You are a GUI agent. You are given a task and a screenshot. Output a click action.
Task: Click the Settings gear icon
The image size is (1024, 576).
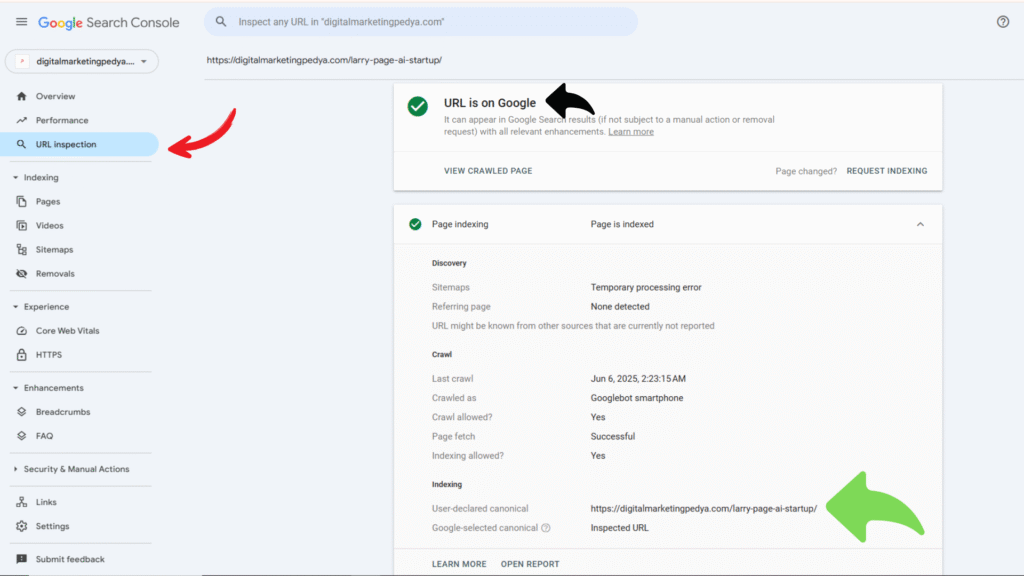22,526
